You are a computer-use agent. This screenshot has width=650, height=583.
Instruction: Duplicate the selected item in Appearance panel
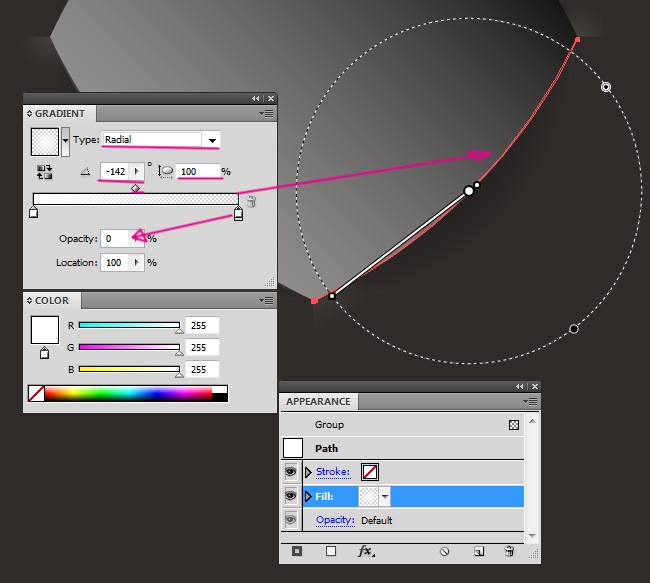478,551
